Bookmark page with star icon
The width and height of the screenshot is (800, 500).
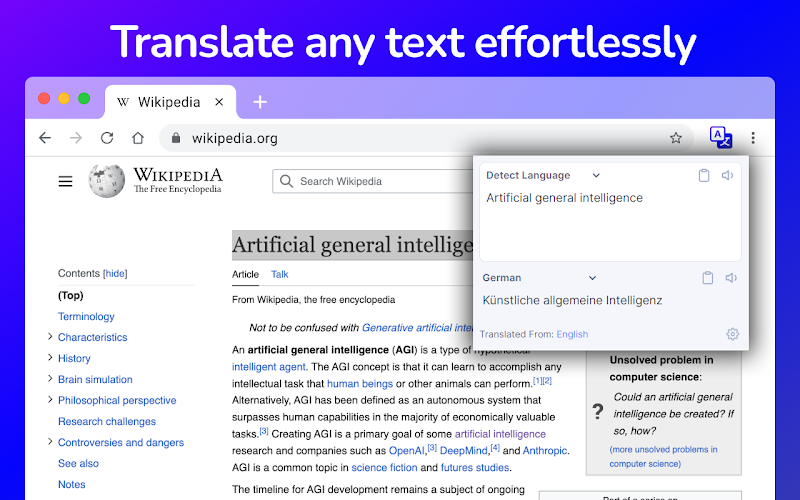[x=676, y=138]
